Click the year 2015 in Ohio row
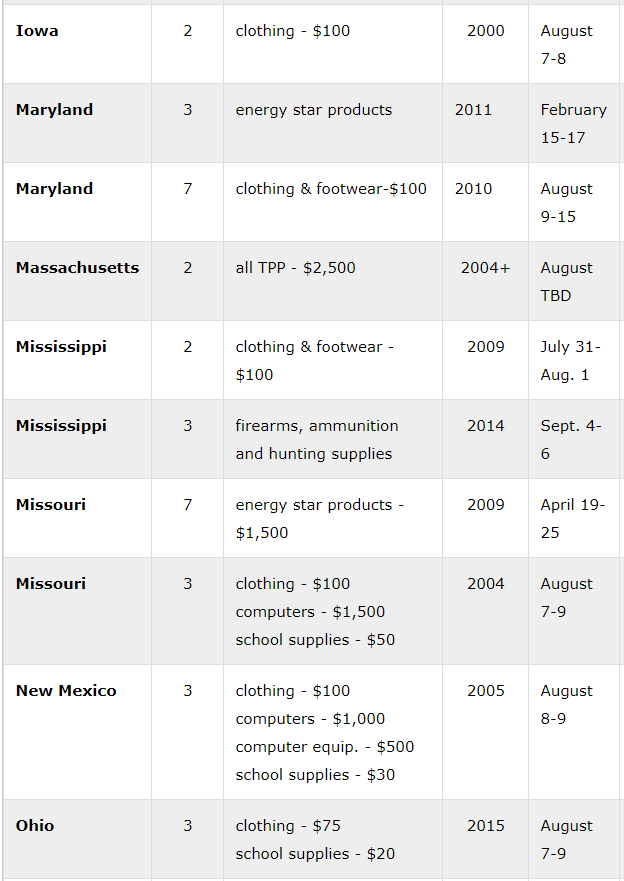624x881 pixels. (485, 826)
